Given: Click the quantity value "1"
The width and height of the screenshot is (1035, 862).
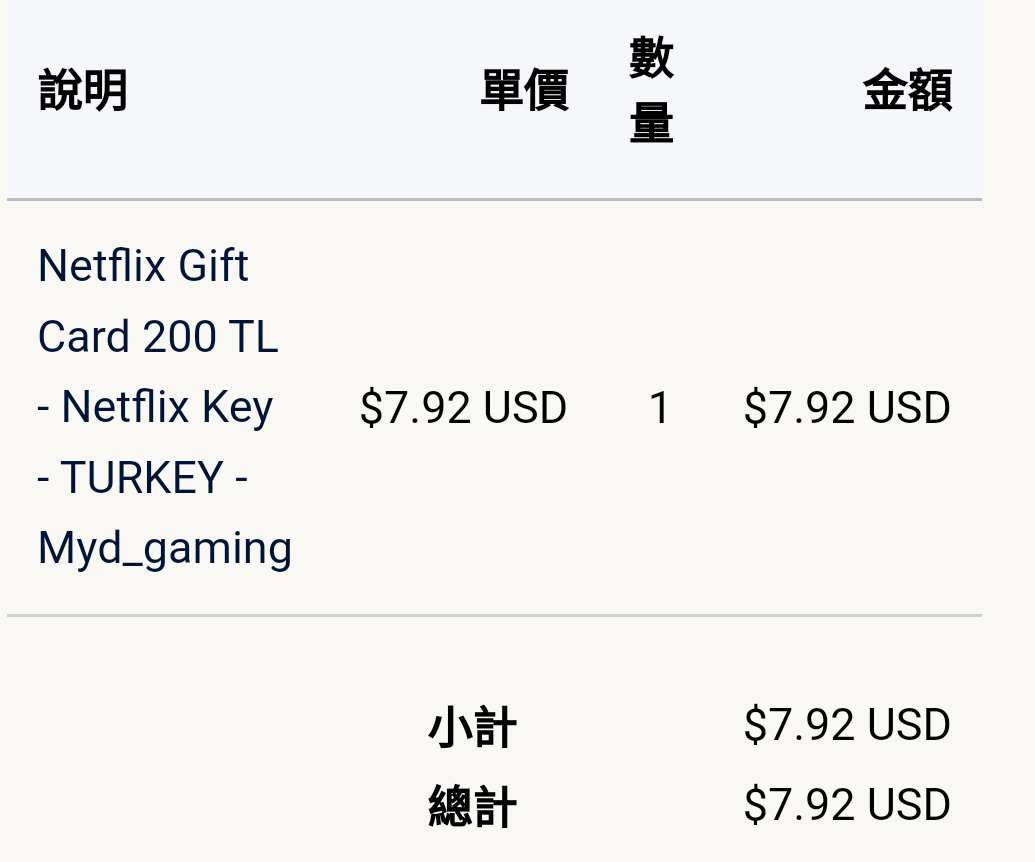Looking at the screenshot, I should (x=659, y=408).
